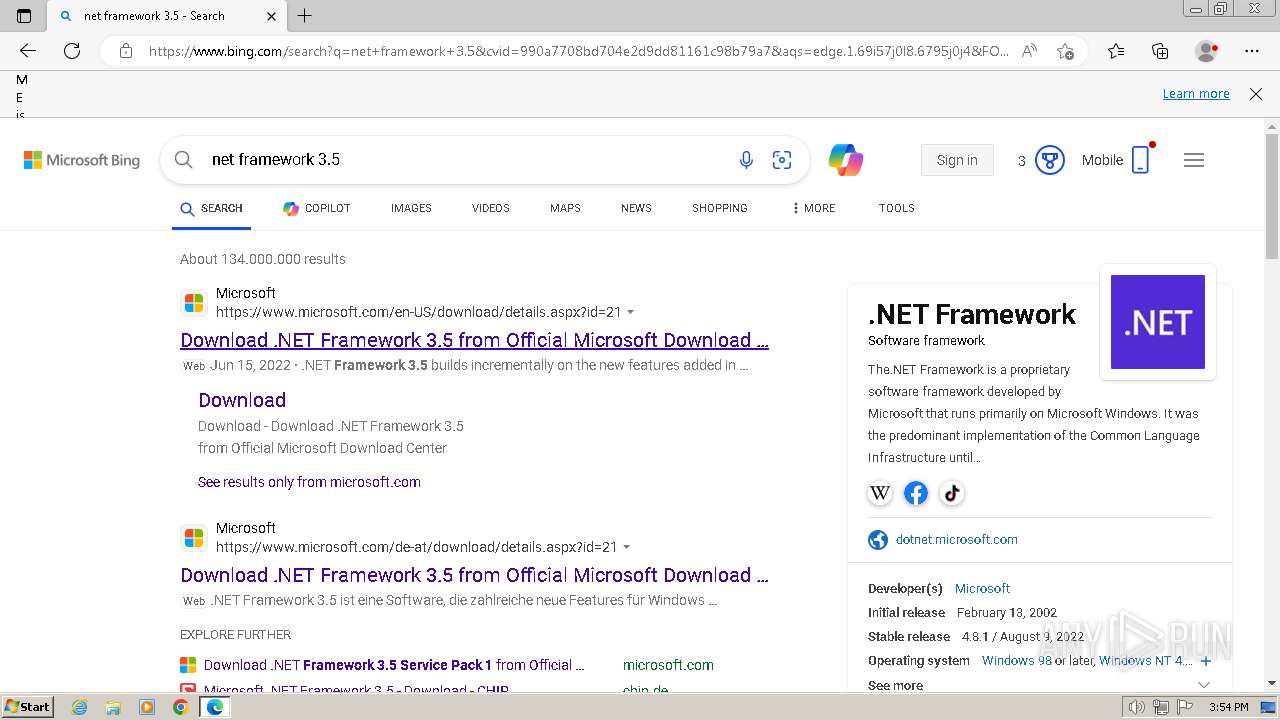Image resolution: width=1280 pixels, height=720 pixels.
Task: Open first Download .NET Framework 3.5 result
Action: click(x=474, y=340)
